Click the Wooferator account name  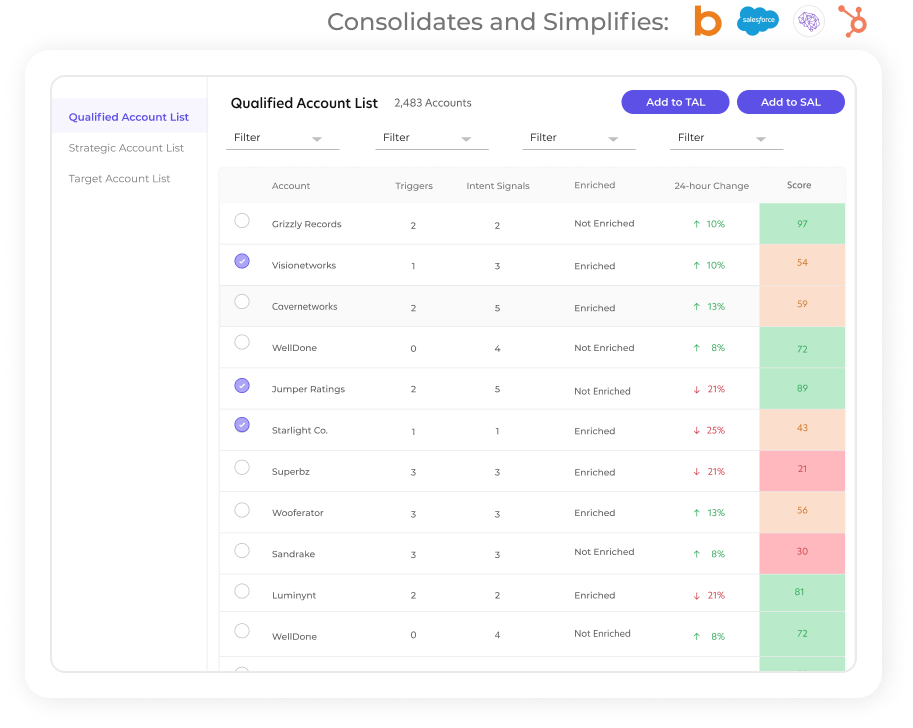[297, 513]
